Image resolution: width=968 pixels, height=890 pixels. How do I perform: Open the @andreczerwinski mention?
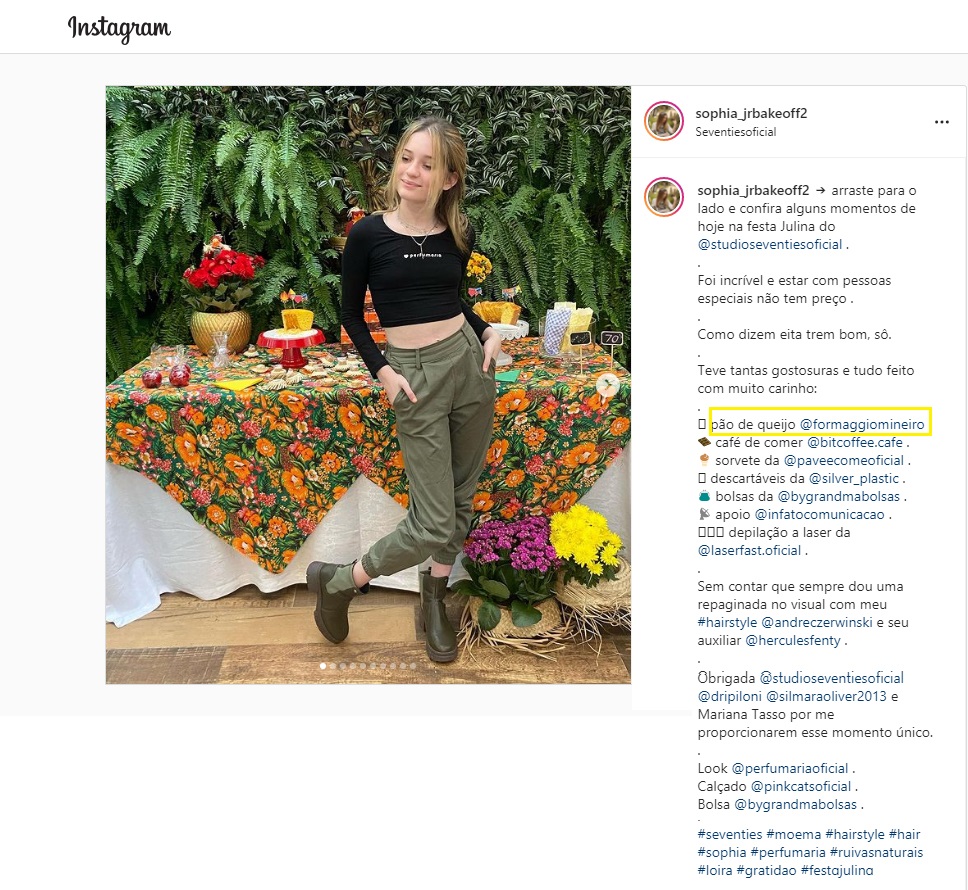pos(817,623)
